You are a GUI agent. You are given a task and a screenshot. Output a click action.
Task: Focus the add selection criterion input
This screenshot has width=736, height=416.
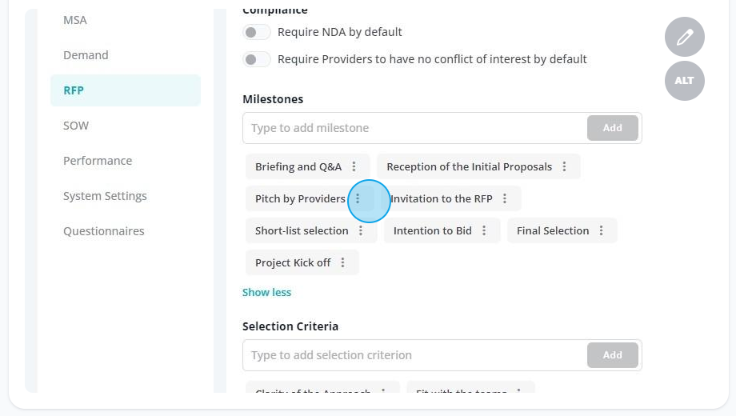(x=414, y=355)
